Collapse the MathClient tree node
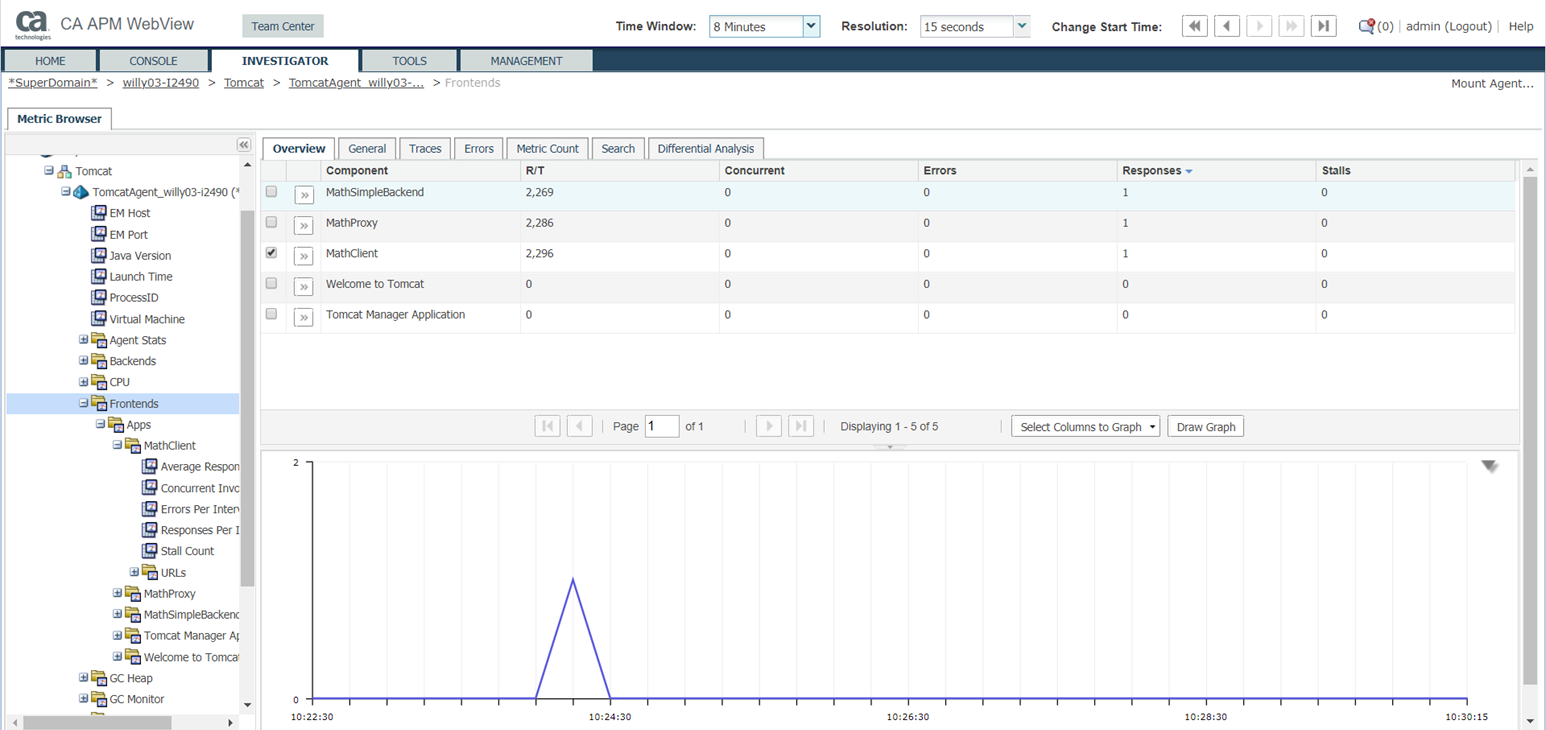Screen dimensions: 1546x730 pyautogui.click(x=117, y=446)
